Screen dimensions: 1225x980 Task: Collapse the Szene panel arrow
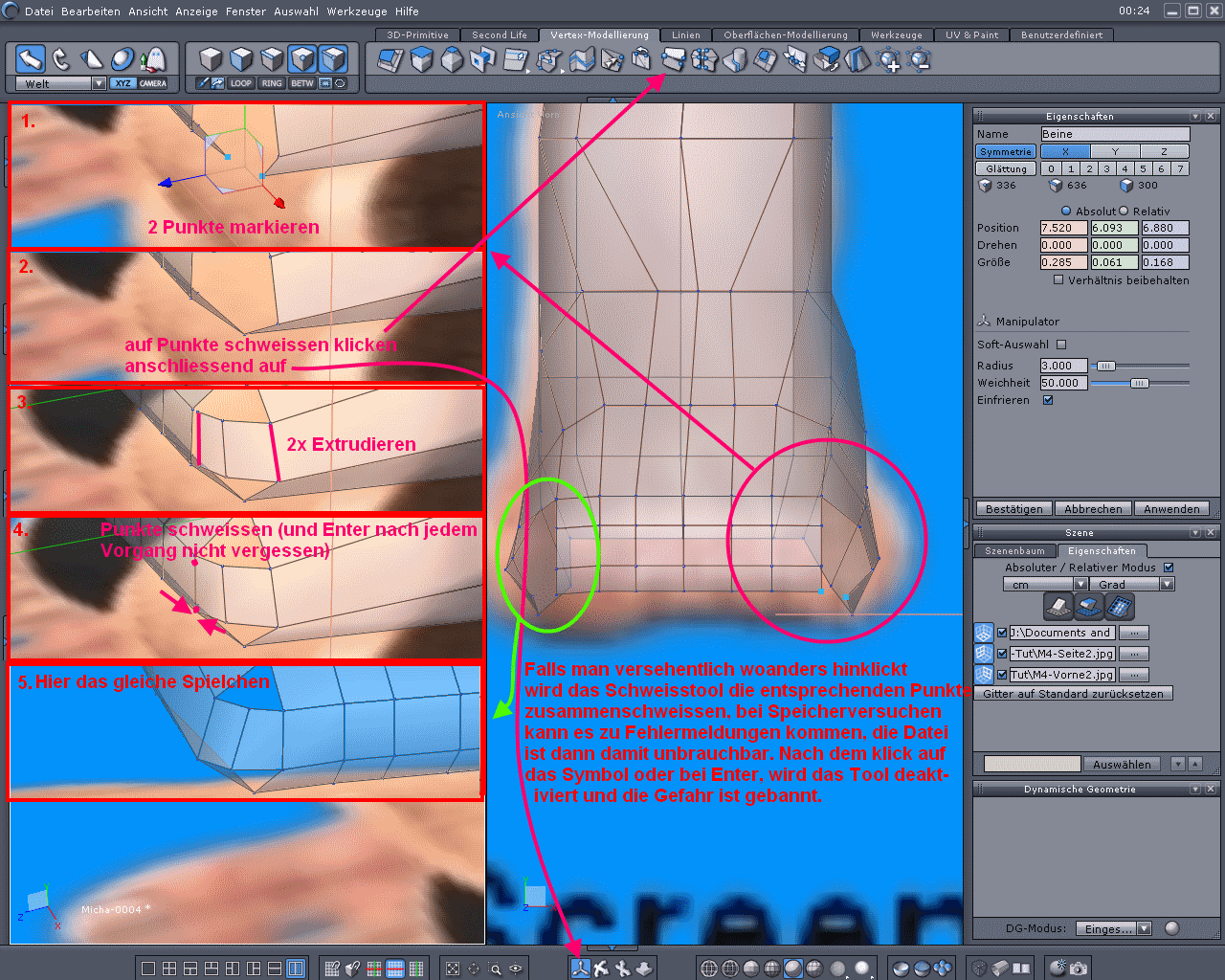pos(1195,532)
